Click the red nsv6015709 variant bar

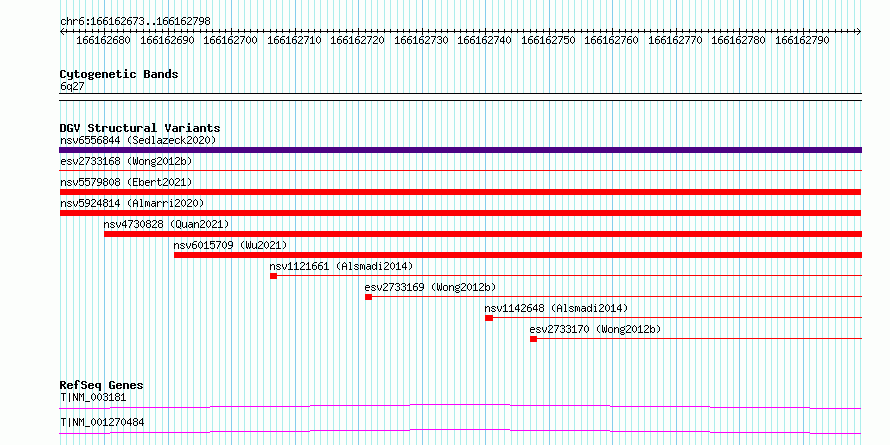(518, 255)
